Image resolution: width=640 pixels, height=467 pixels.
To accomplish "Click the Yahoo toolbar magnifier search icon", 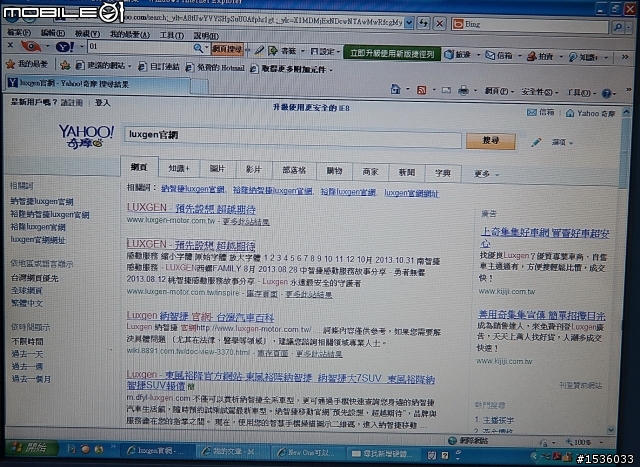I will tap(198, 48).
